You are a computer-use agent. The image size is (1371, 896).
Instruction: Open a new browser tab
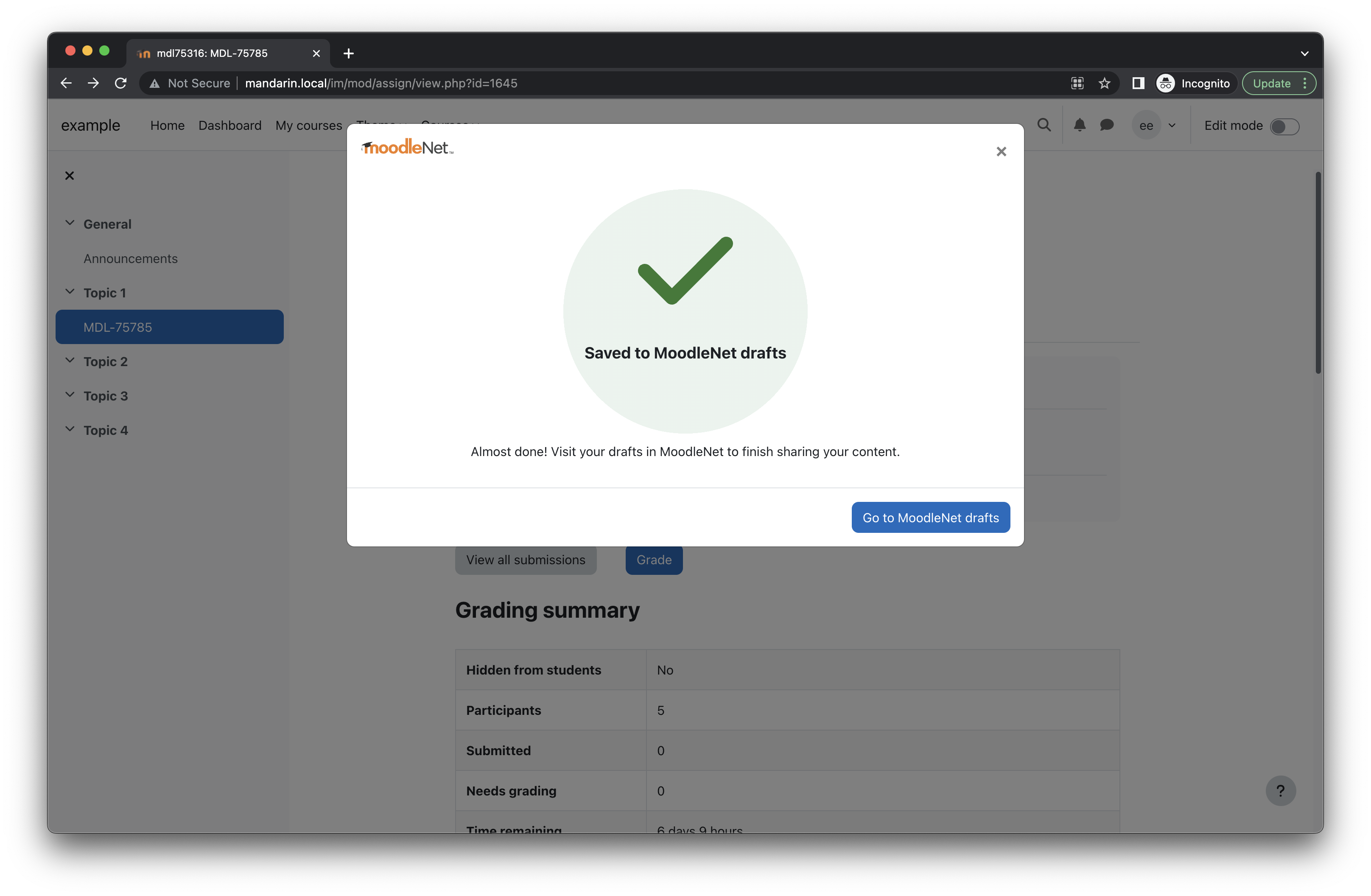[349, 53]
